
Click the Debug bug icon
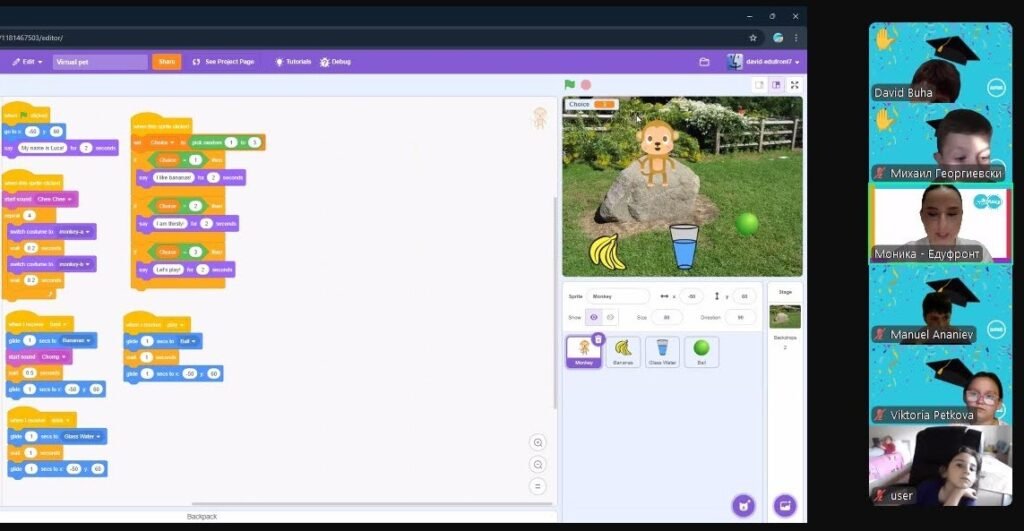pyautogui.click(x=325, y=62)
